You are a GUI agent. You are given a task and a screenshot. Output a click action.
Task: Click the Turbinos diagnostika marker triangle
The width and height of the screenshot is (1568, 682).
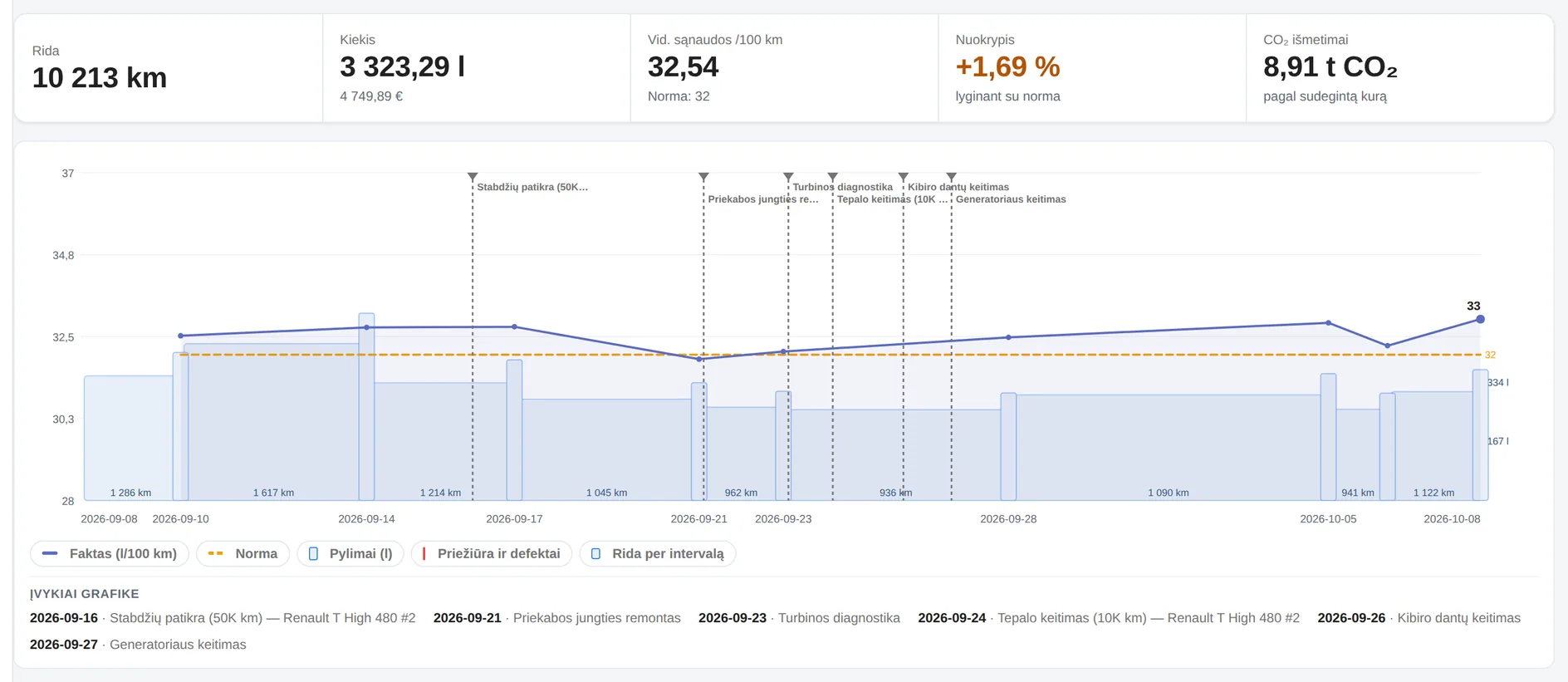[788, 177]
